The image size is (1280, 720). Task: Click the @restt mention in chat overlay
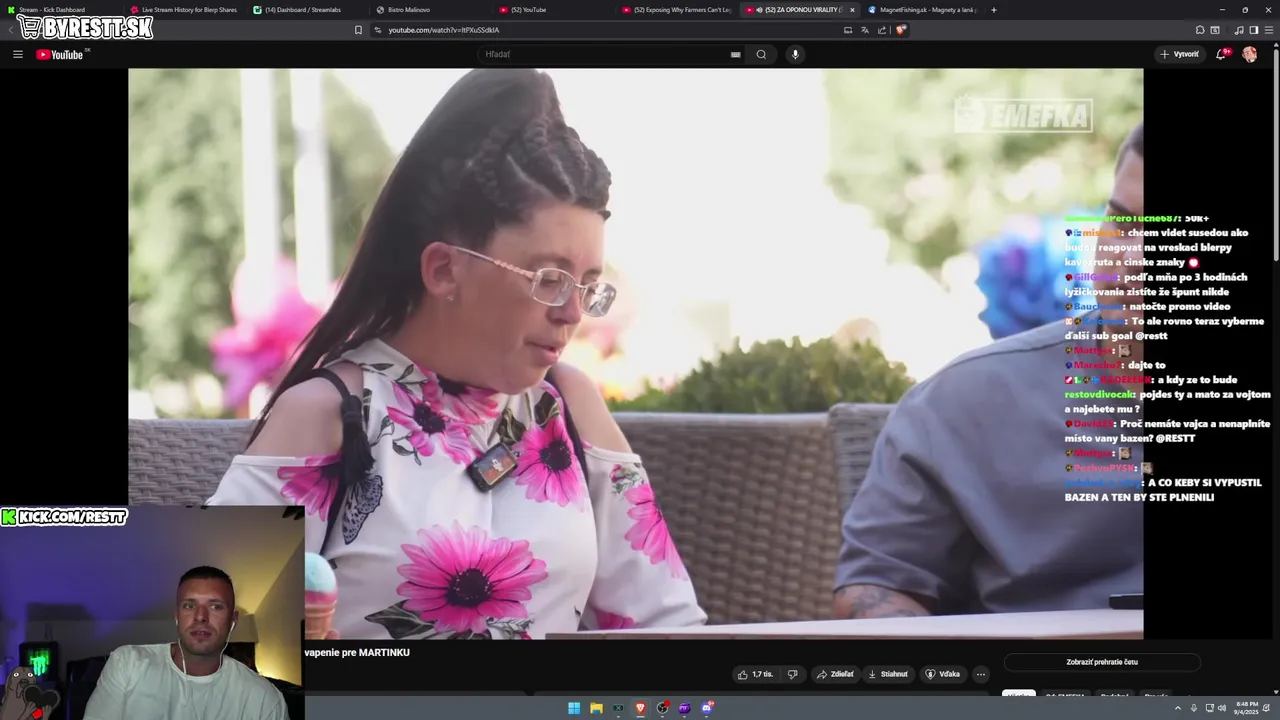[x=1152, y=336]
